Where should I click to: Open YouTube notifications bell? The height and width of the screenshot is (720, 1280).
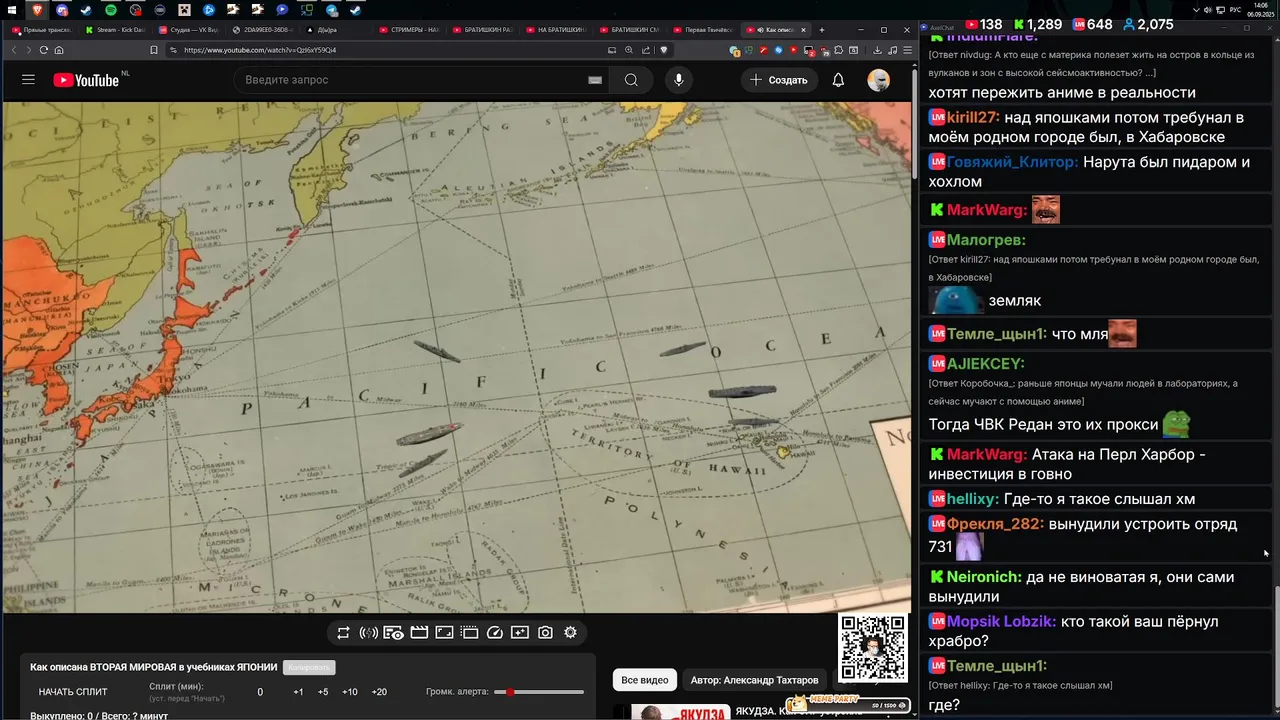pos(838,80)
